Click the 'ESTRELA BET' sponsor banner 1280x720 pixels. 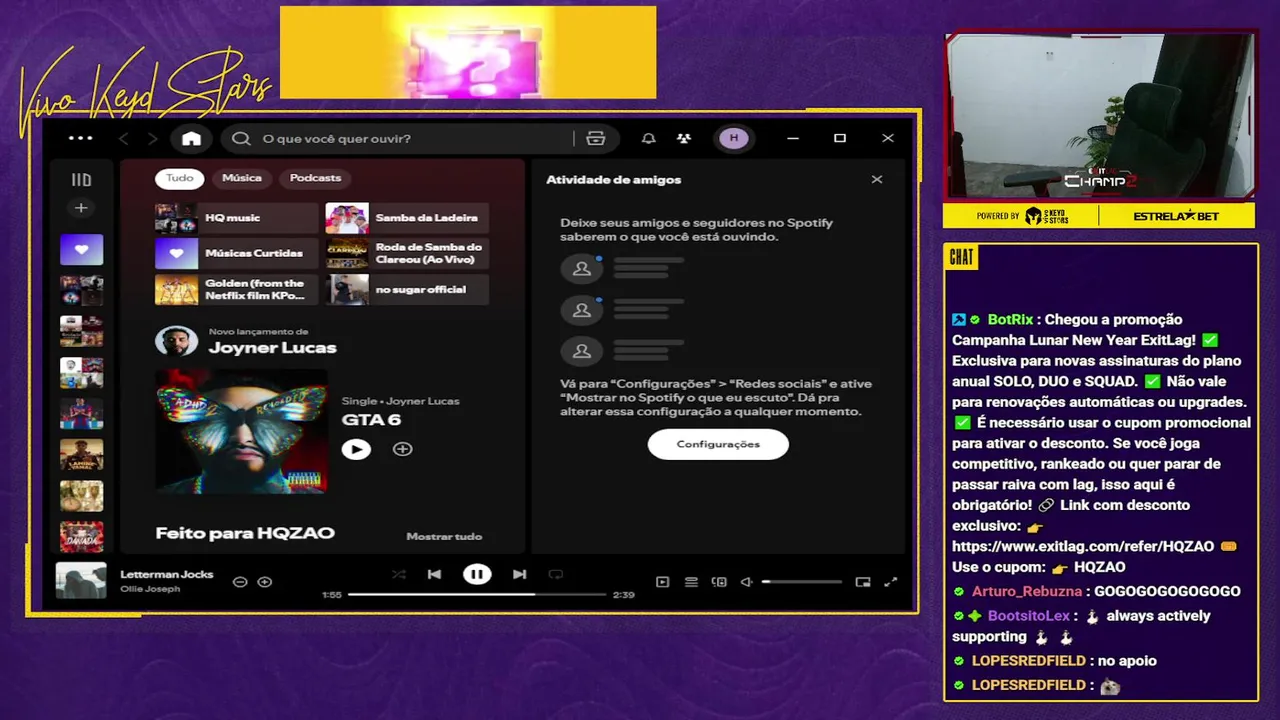point(1178,216)
